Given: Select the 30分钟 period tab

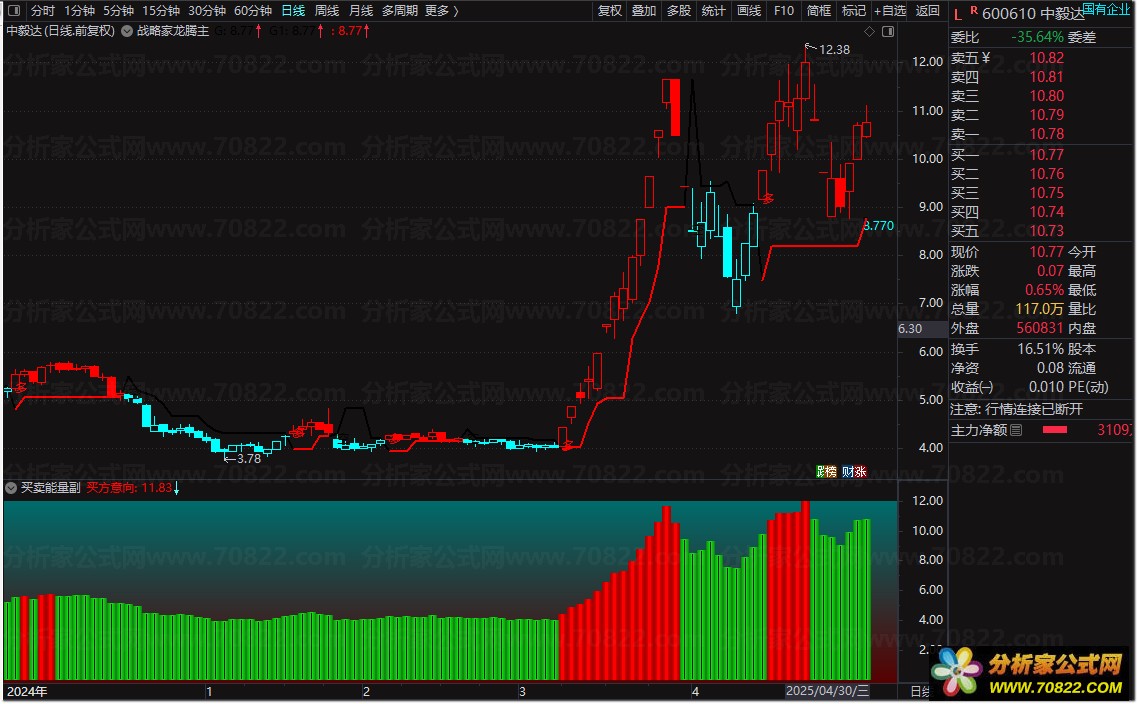Looking at the screenshot, I should click(207, 10).
